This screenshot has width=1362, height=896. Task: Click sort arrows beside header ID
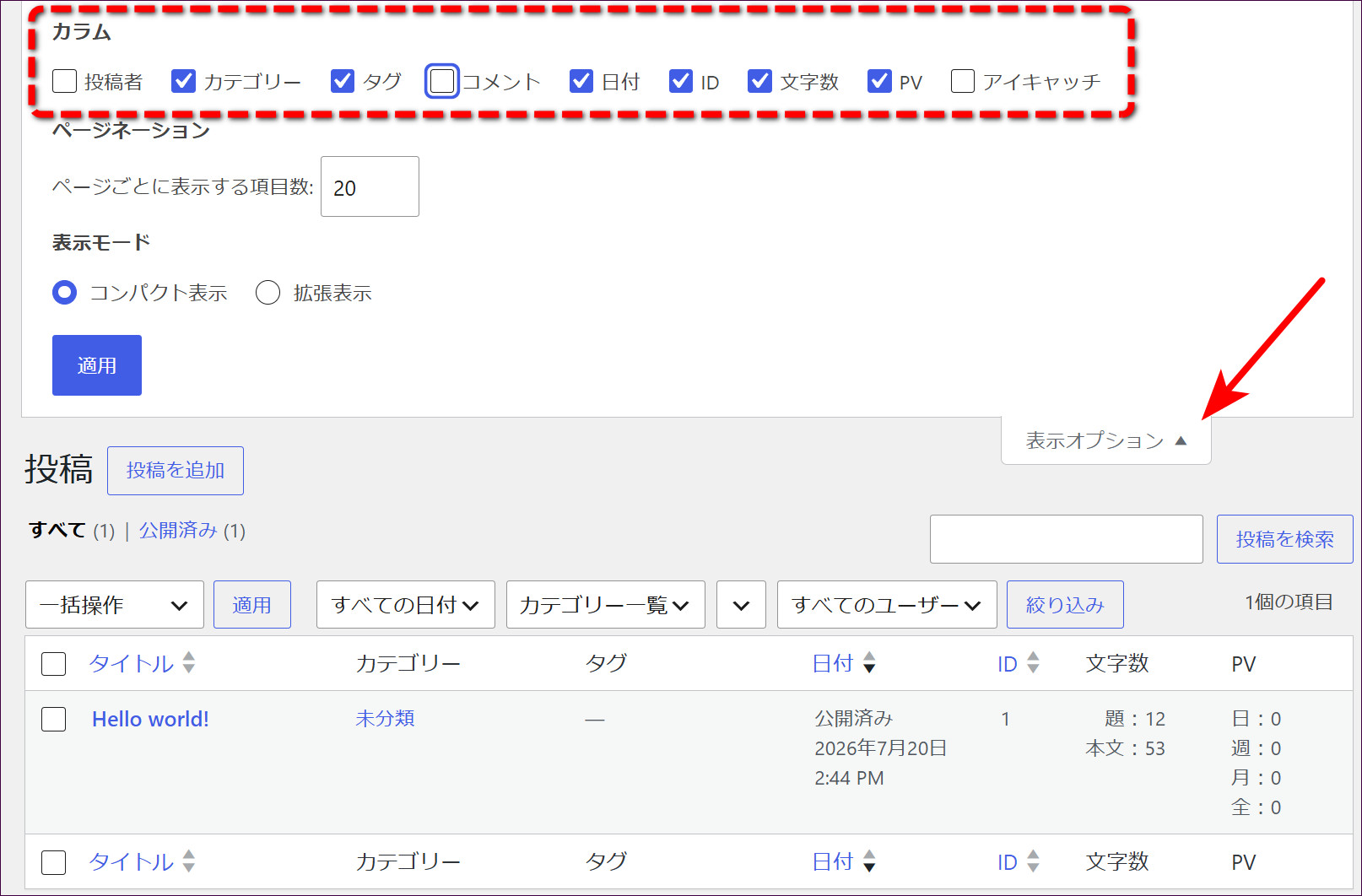coord(1033,663)
